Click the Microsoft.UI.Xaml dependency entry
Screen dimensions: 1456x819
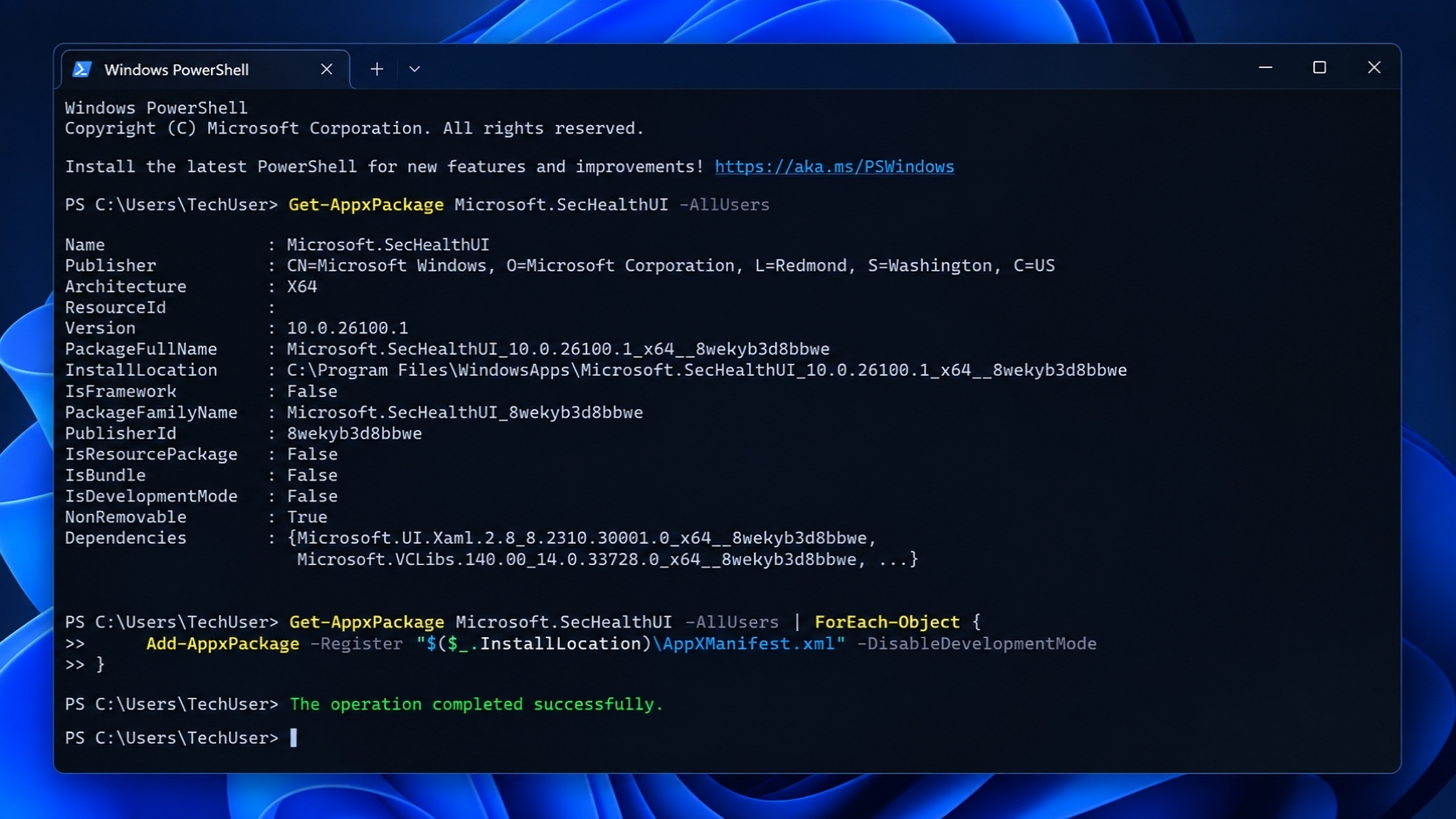pos(582,538)
